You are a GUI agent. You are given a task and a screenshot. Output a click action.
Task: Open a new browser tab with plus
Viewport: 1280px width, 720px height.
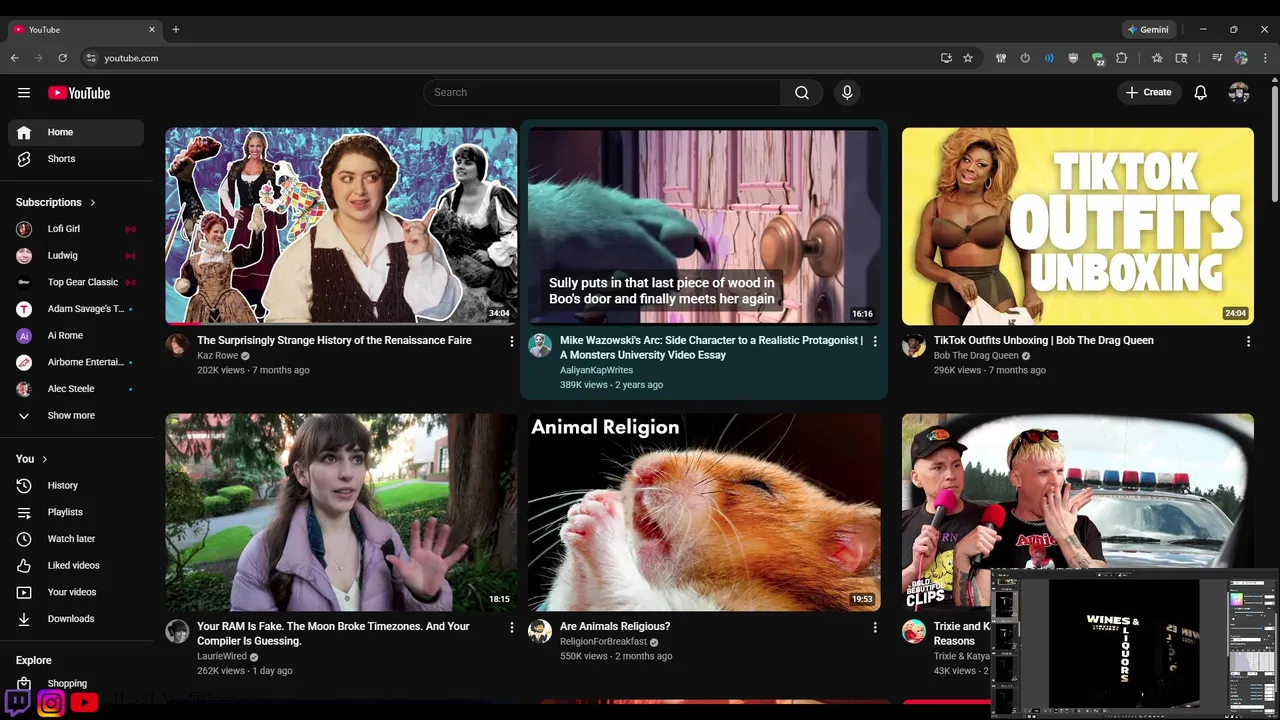coord(176,29)
